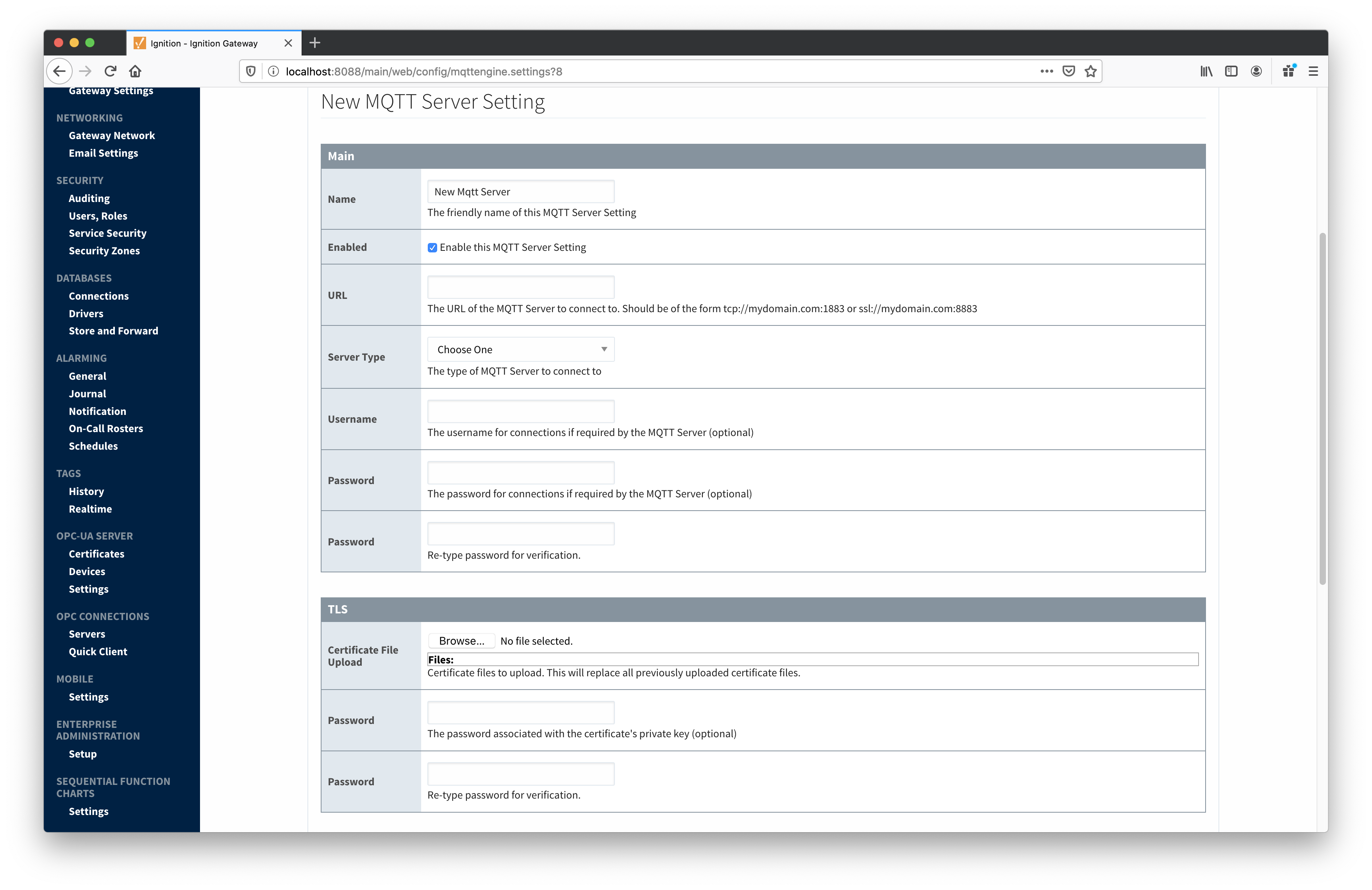Open Service Security in the sidebar
The height and width of the screenshot is (890, 1372).
(108, 233)
